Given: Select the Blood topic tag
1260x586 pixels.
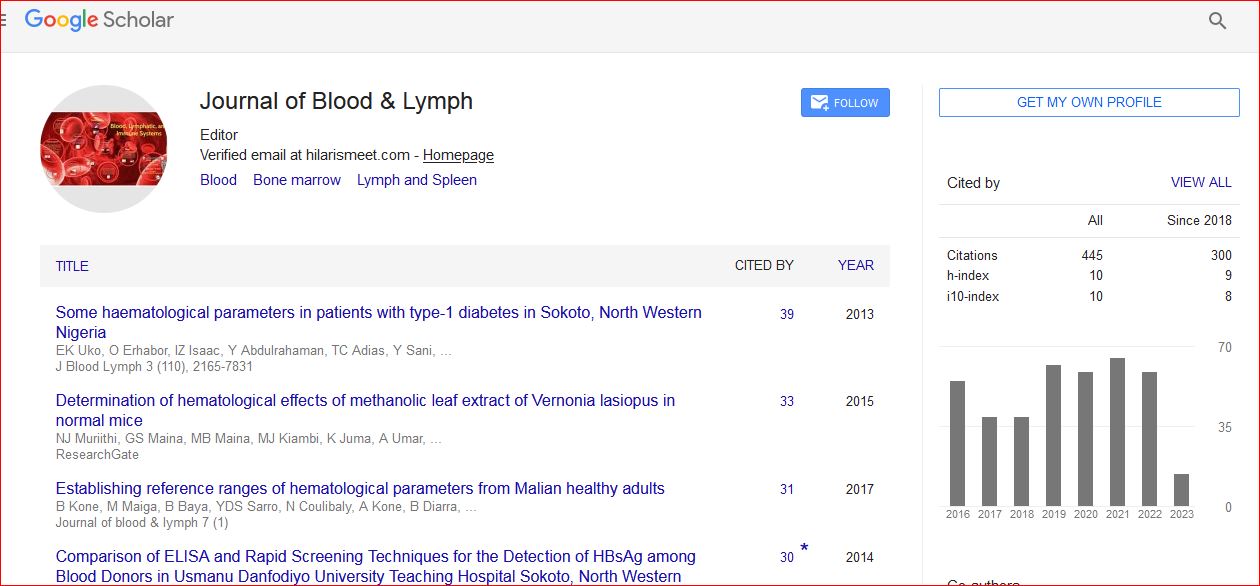Looking at the screenshot, I should (218, 180).
